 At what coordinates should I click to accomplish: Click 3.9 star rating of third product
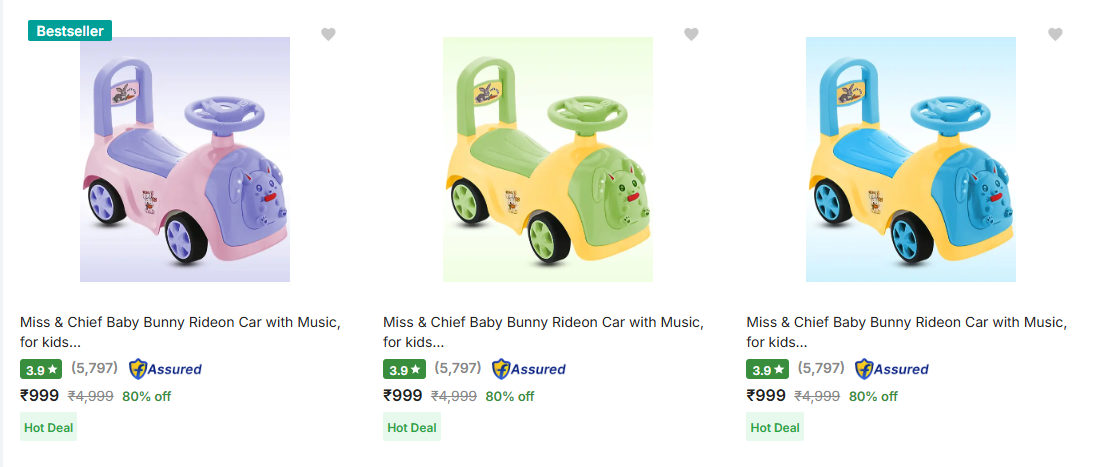coord(768,369)
